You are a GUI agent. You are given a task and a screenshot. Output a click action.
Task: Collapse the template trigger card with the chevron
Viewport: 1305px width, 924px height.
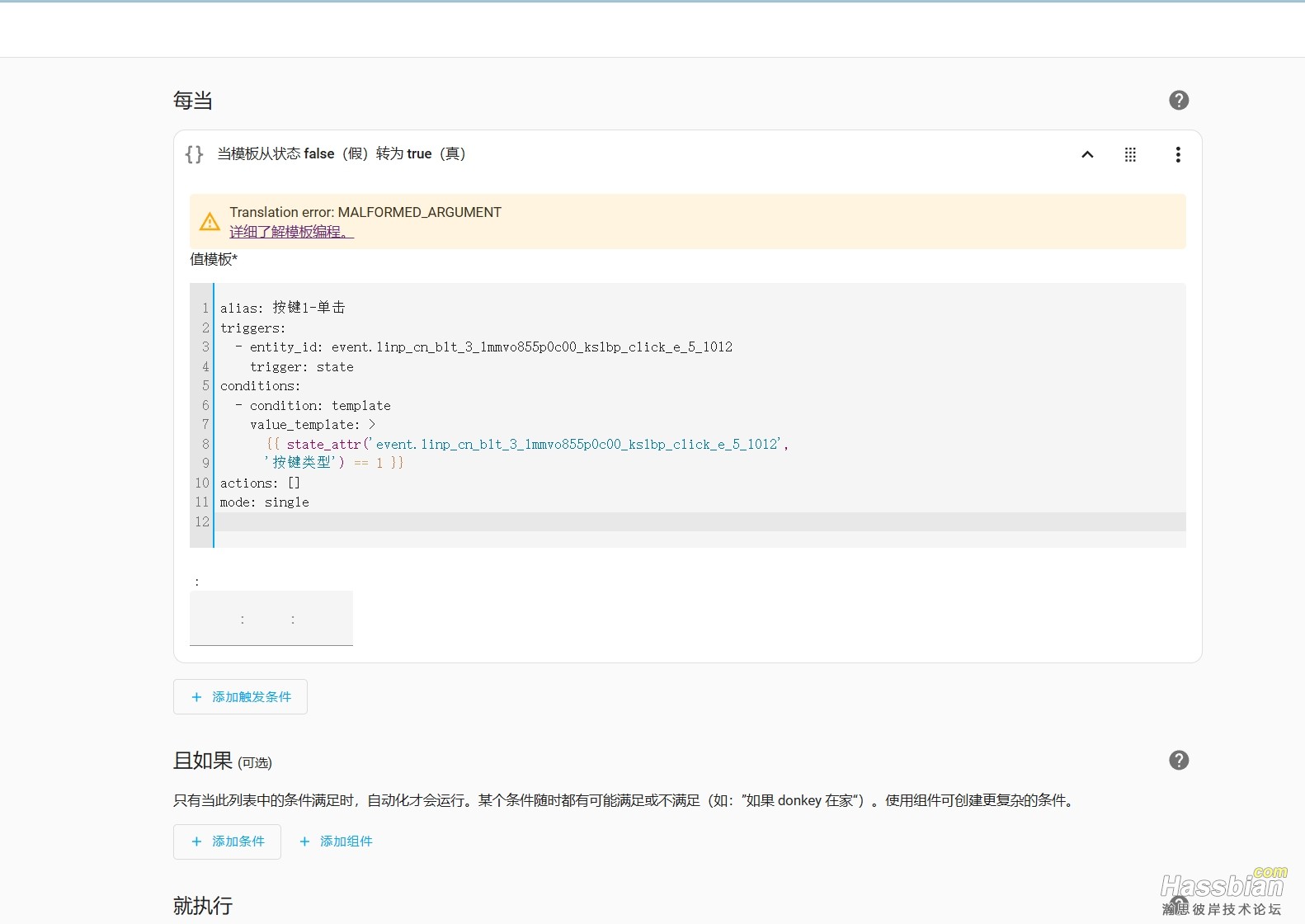point(1087,154)
